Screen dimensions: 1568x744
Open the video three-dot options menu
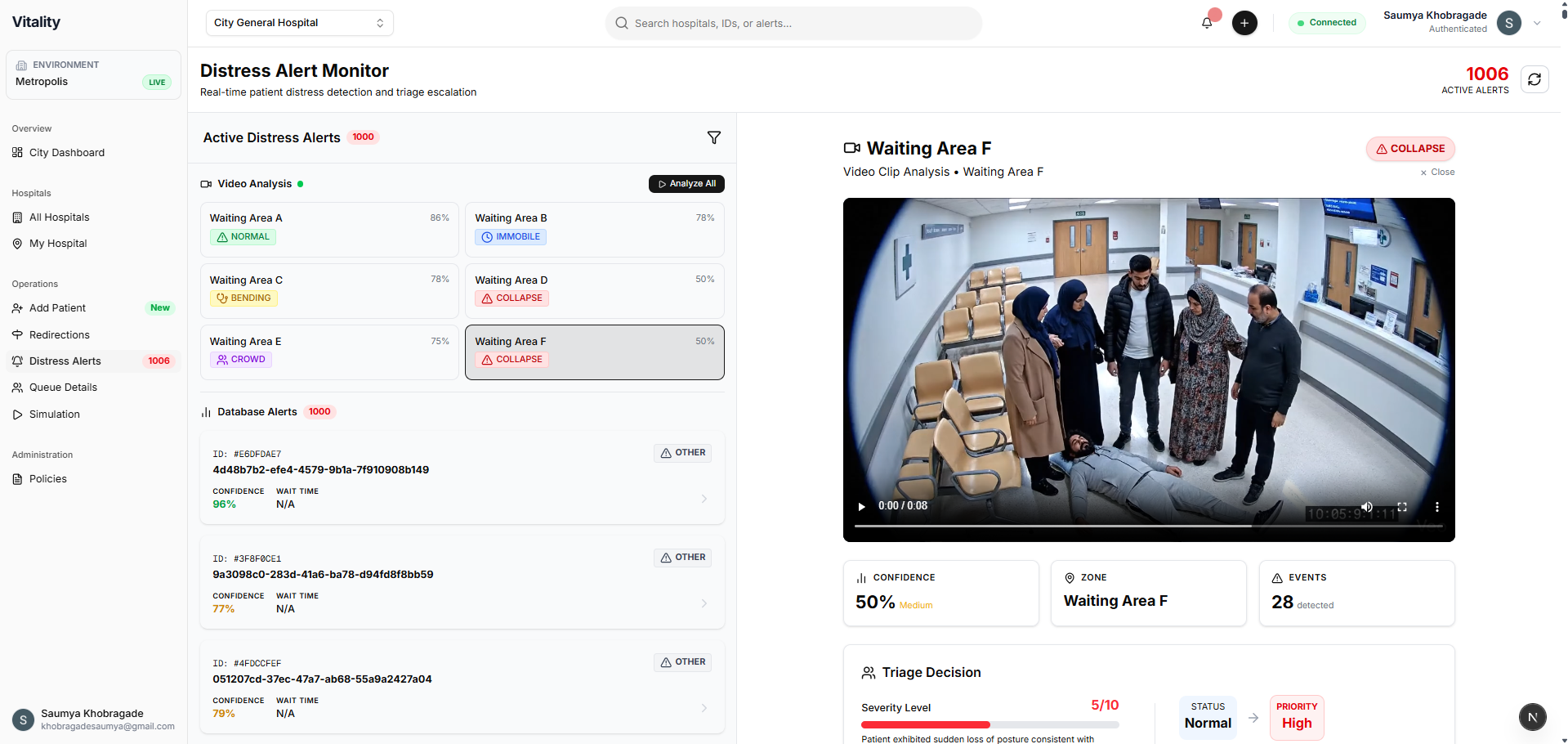[1436, 507]
